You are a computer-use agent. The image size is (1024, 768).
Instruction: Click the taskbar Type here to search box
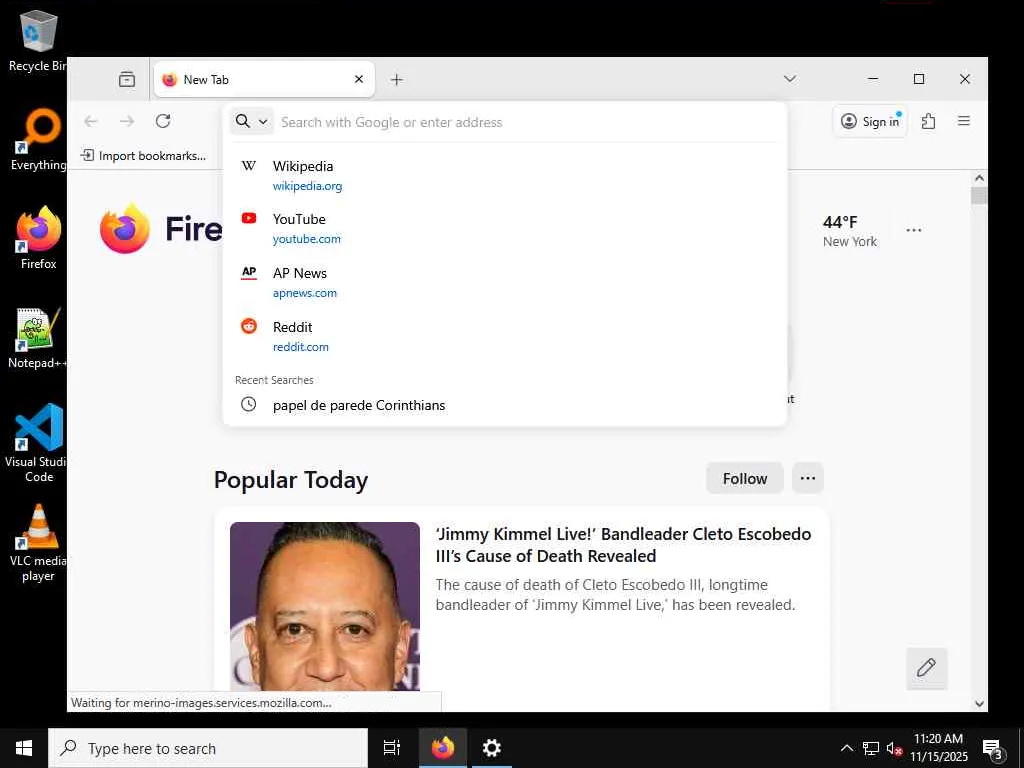click(x=208, y=748)
